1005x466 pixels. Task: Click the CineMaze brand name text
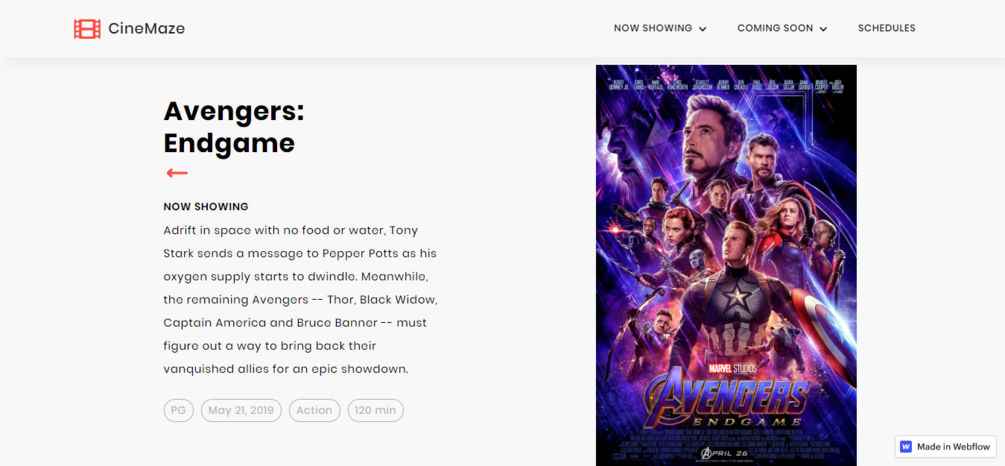pos(146,29)
